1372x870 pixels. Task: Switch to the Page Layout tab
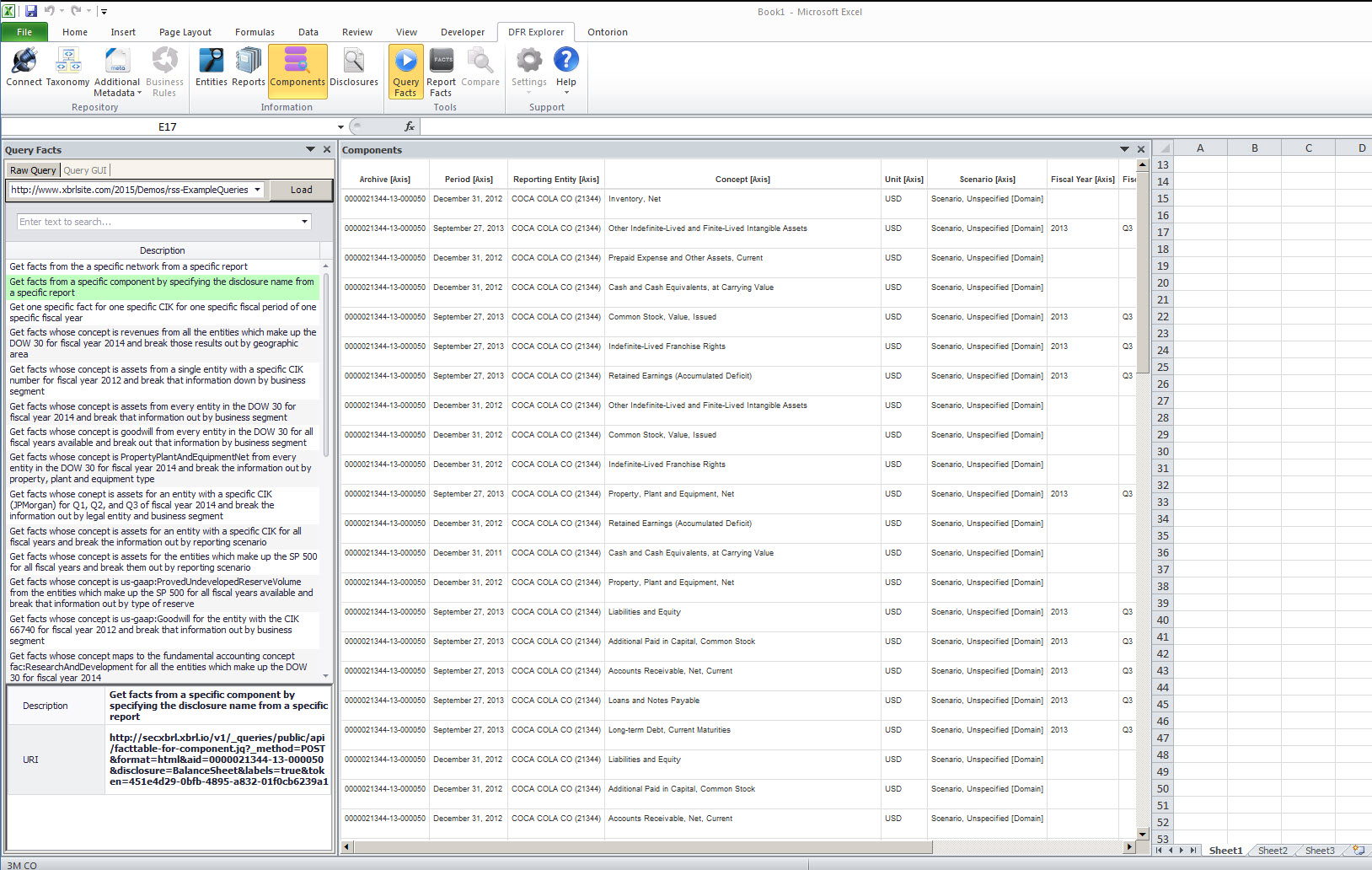coord(185,32)
